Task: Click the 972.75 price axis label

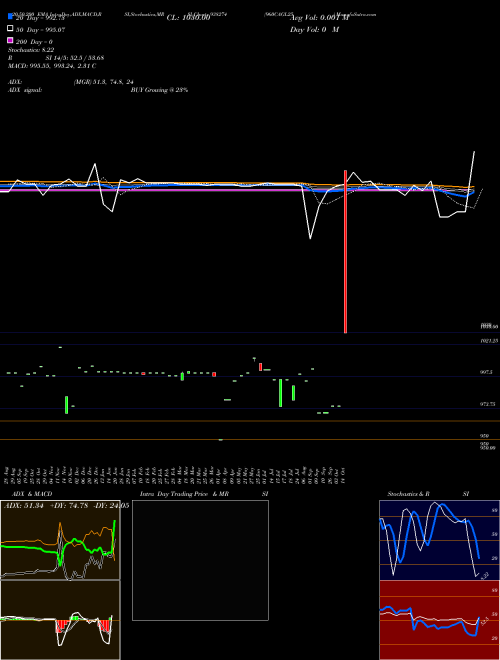Action: [x=488, y=404]
